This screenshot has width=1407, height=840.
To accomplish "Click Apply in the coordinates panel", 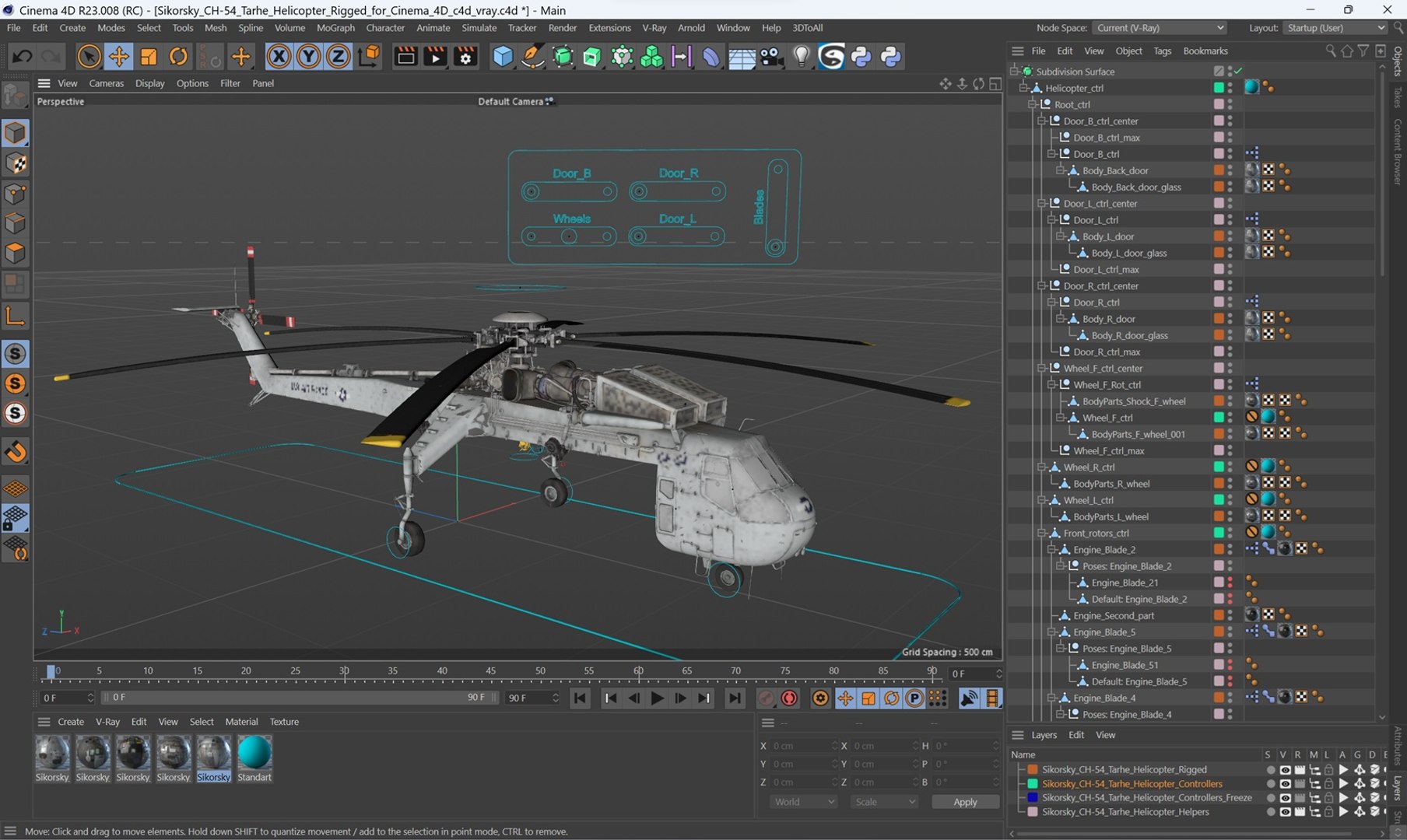I will point(965,802).
